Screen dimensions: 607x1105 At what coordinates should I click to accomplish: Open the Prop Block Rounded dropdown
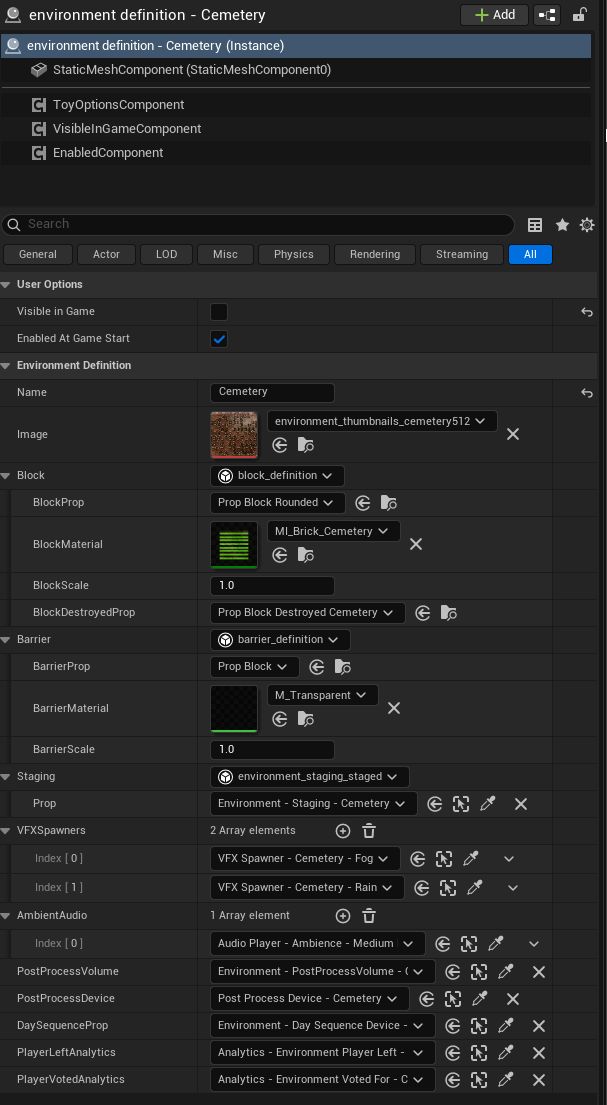pyautogui.click(x=278, y=503)
